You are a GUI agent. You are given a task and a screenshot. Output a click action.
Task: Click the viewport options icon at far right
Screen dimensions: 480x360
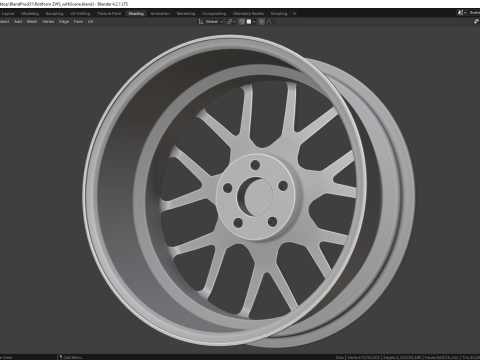click(x=476, y=22)
